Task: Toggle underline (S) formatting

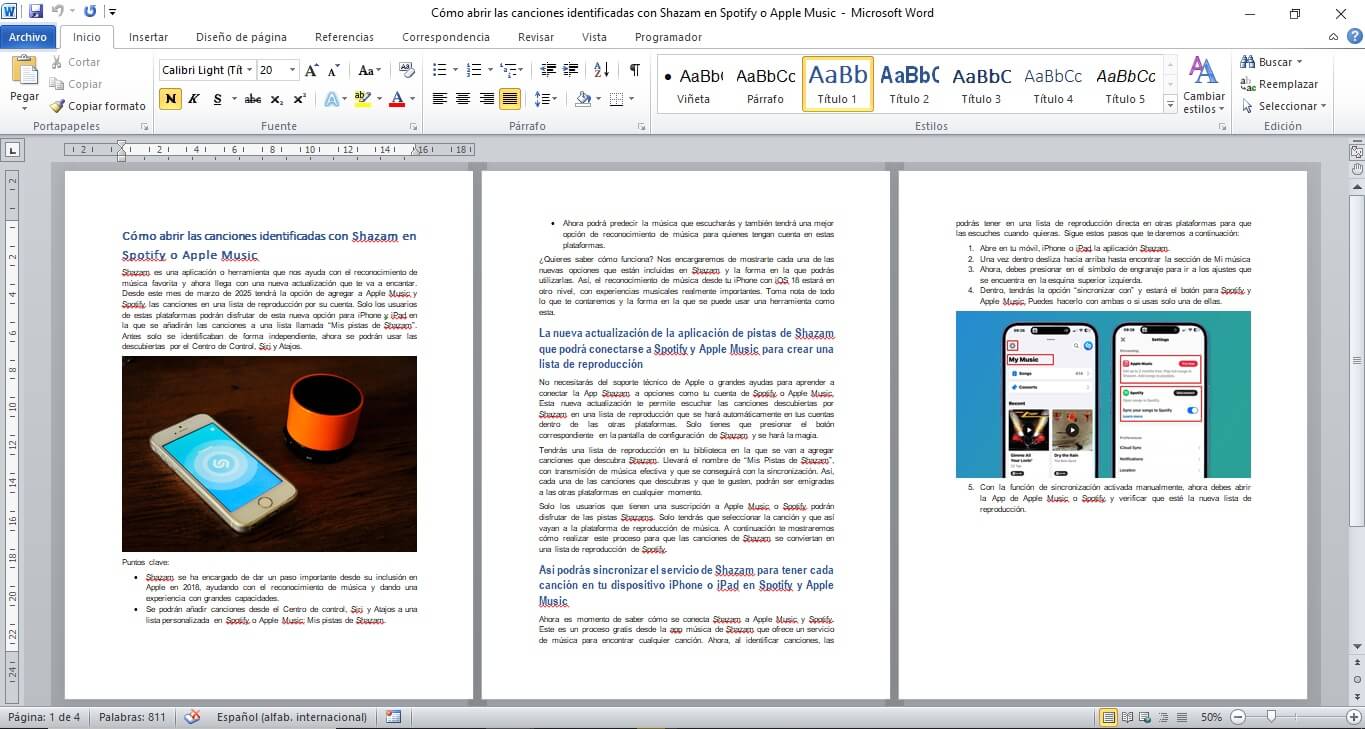Action: pyautogui.click(x=215, y=99)
